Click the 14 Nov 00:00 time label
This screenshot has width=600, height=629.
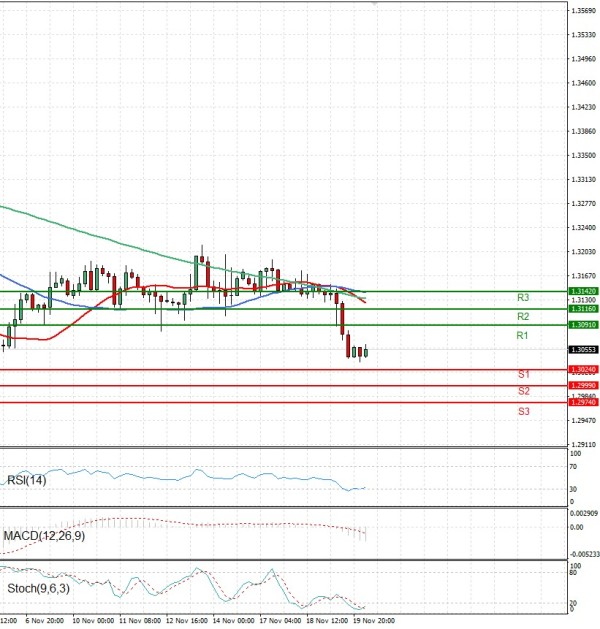(231, 620)
